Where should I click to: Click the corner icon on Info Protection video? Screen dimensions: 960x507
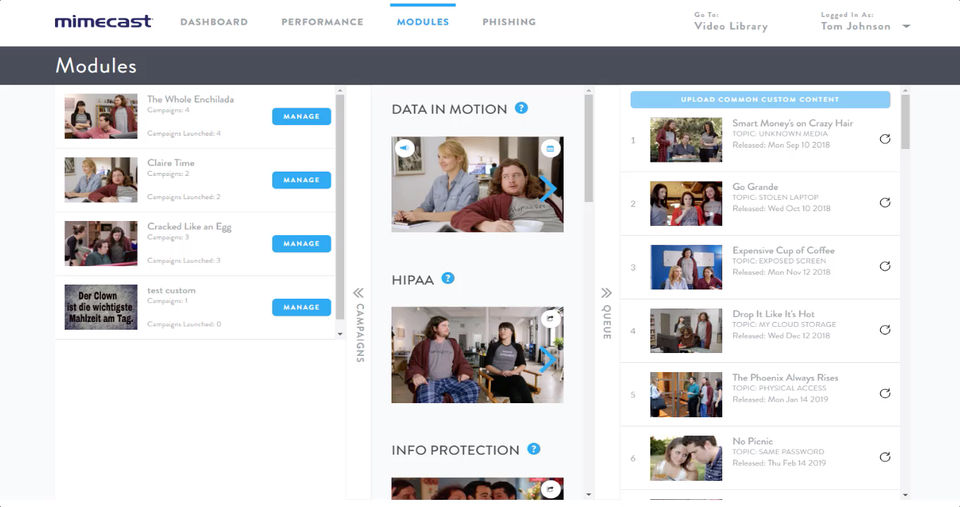(550, 489)
